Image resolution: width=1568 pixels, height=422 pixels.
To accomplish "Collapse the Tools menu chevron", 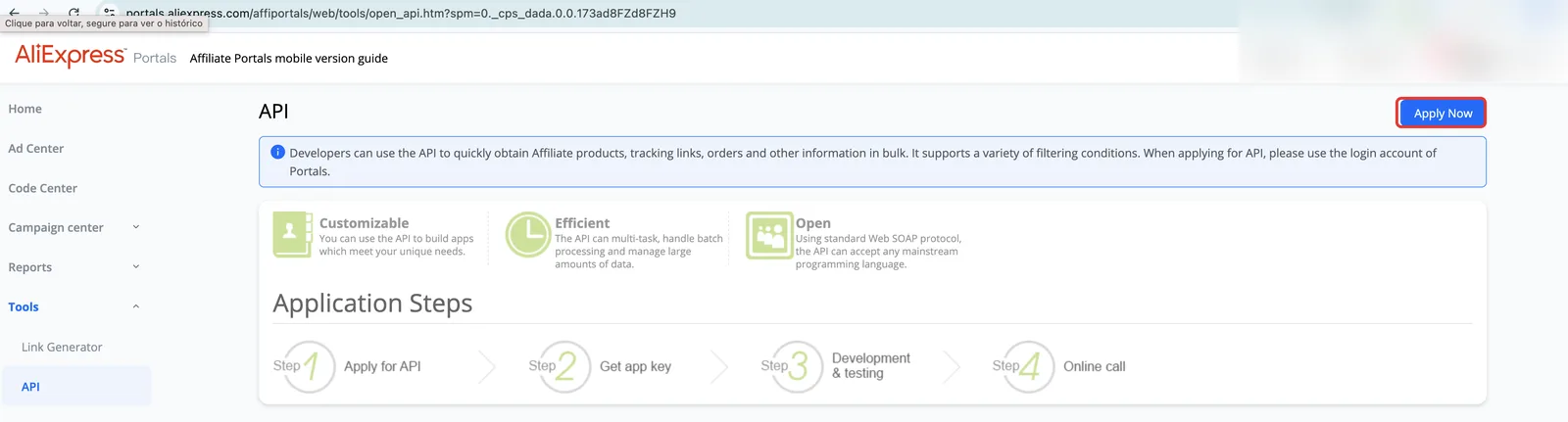I will click(x=136, y=306).
